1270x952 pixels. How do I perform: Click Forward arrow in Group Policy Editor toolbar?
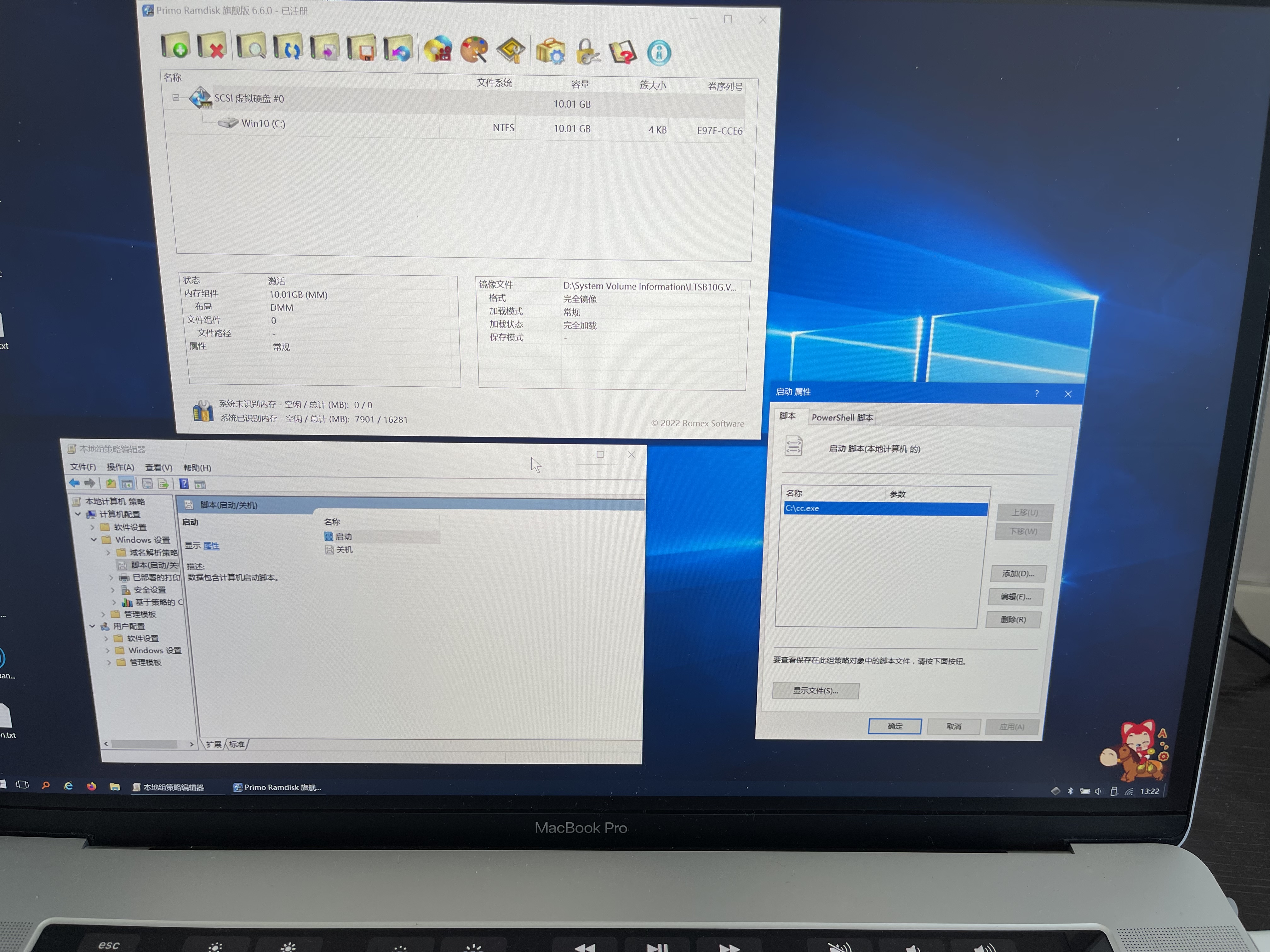89,483
